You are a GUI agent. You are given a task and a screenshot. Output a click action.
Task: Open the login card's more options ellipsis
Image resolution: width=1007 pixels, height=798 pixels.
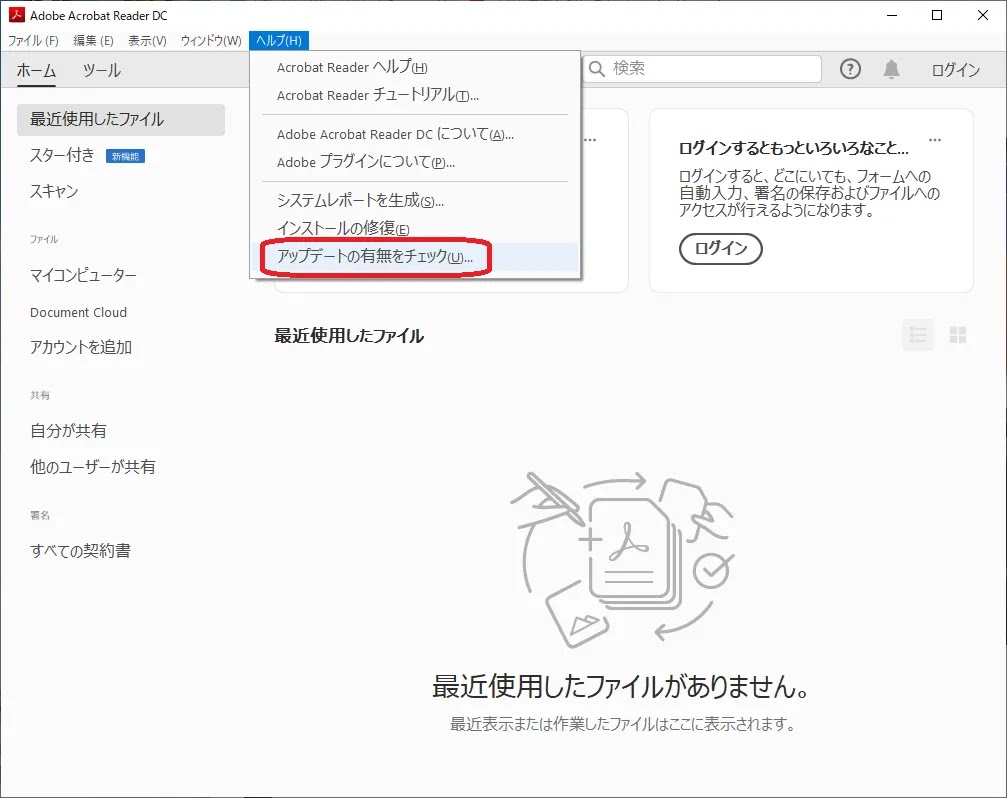tap(934, 139)
